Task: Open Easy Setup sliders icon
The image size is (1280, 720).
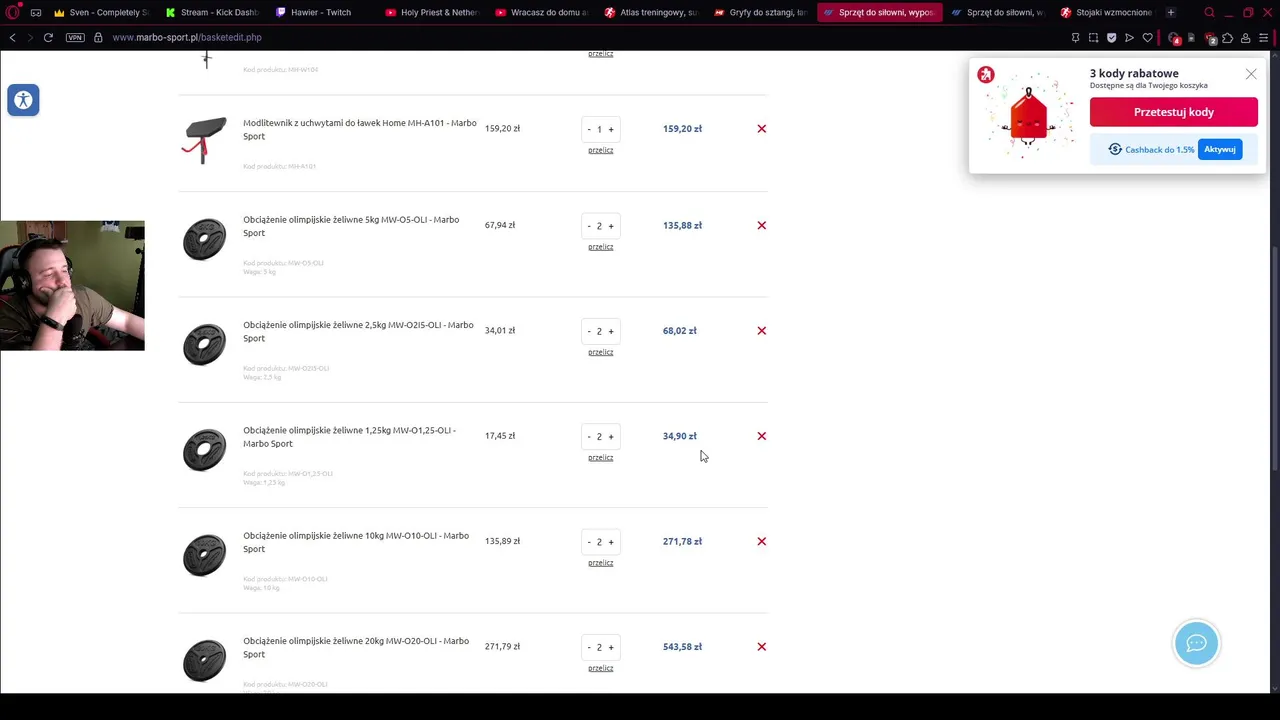Action: (1264, 38)
